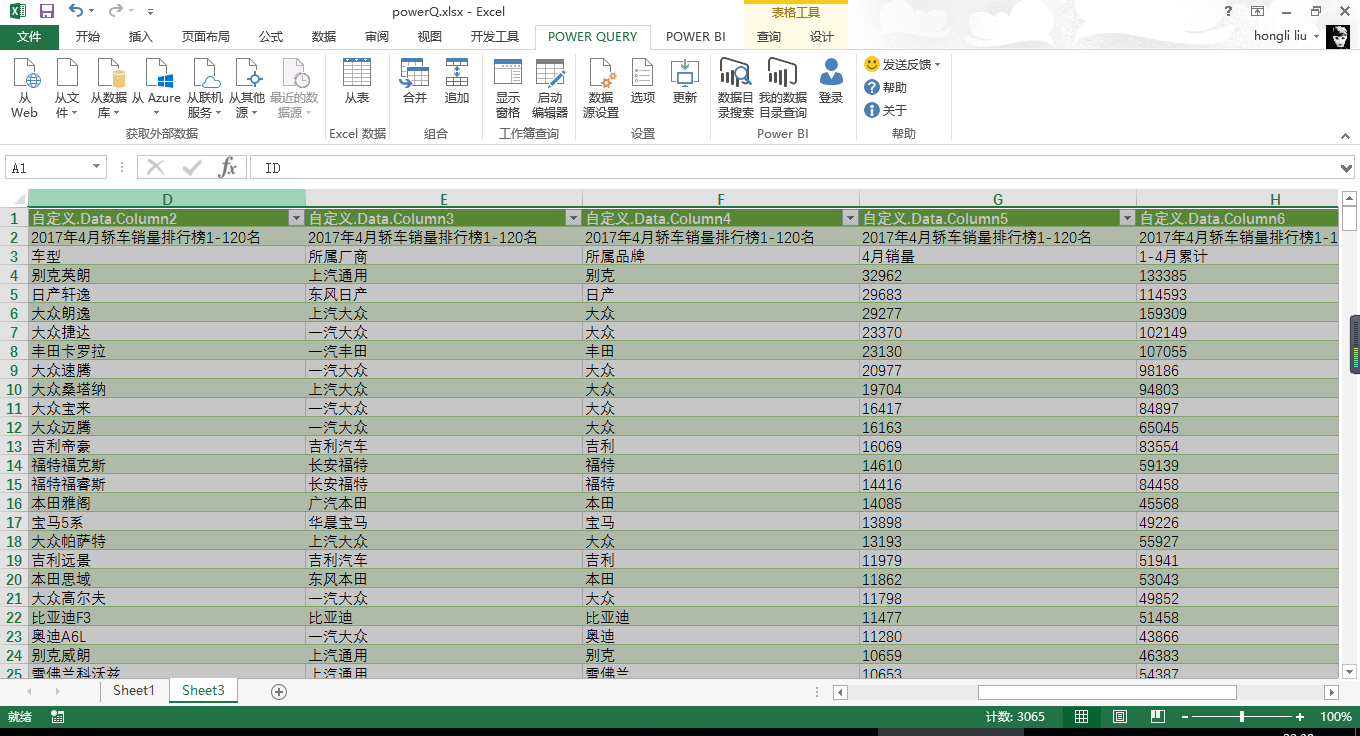Switch to Normal view in status bar
The height and width of the screenshot is (736, 1360).
(x=1082, y=717)
